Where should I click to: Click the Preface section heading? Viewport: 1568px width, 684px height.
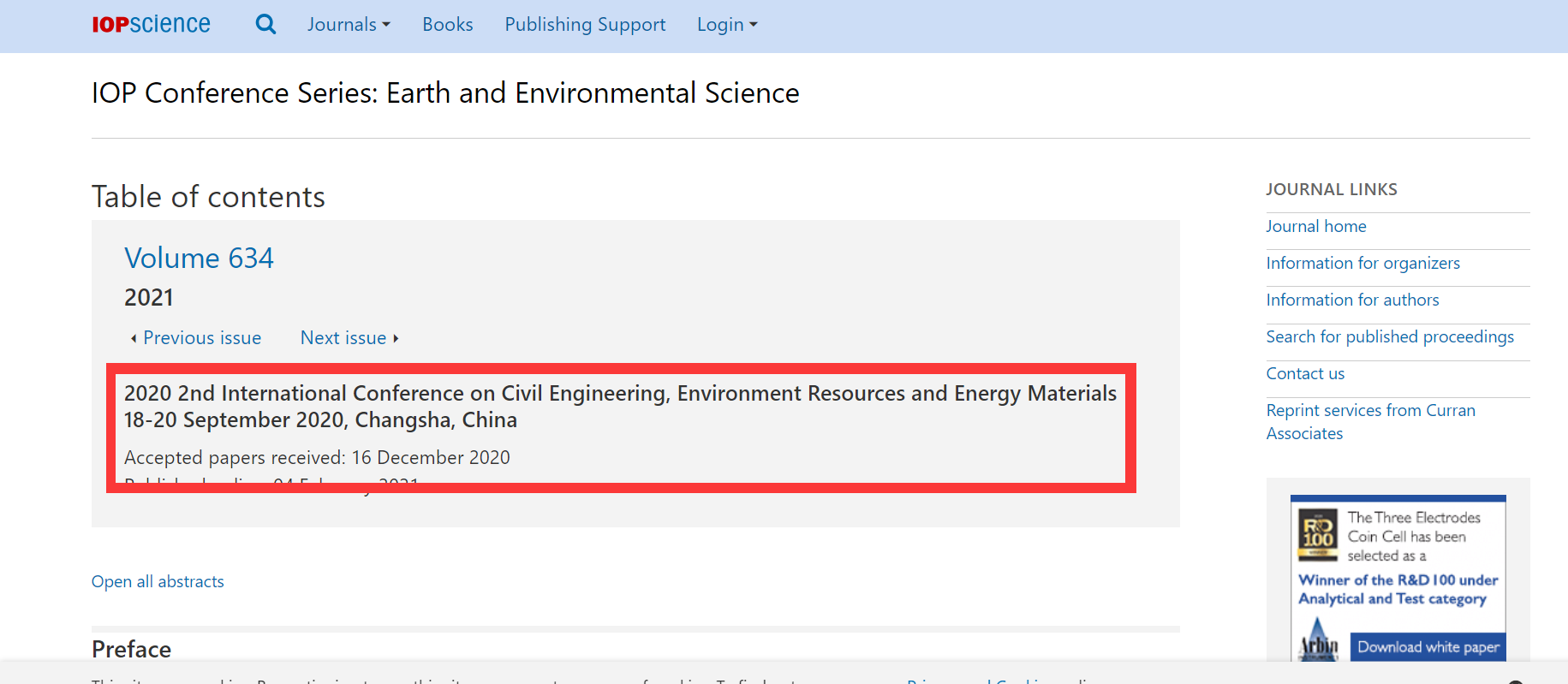[131, 649]
